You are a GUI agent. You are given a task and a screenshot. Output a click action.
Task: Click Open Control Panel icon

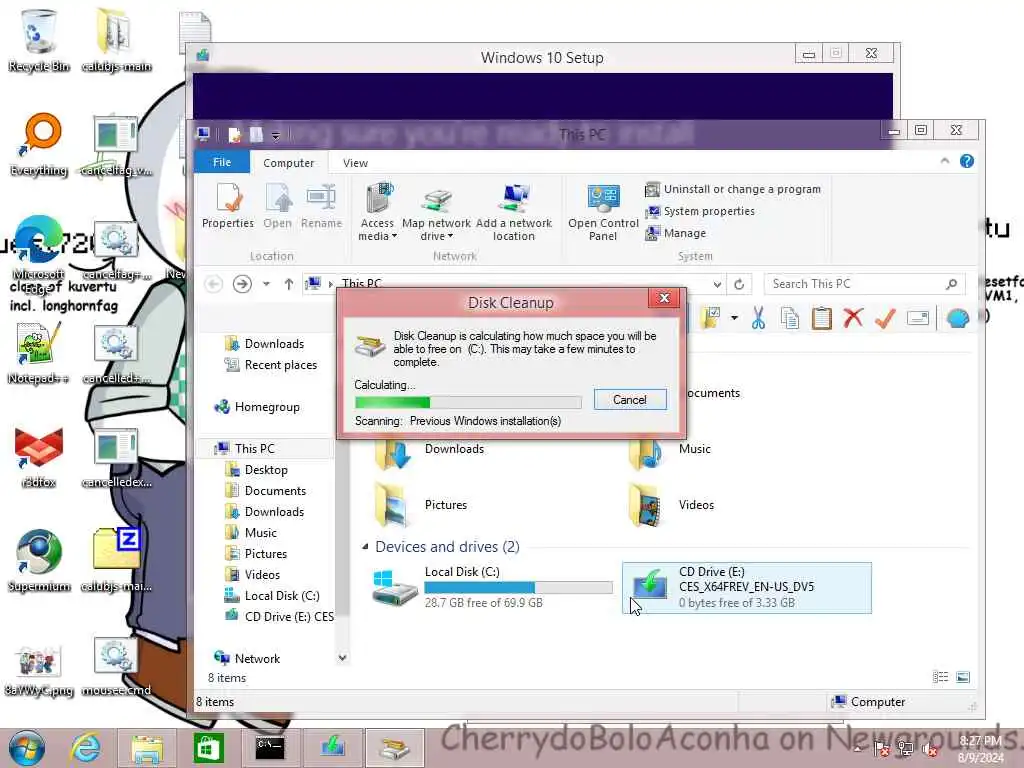[x=603, y=213]
